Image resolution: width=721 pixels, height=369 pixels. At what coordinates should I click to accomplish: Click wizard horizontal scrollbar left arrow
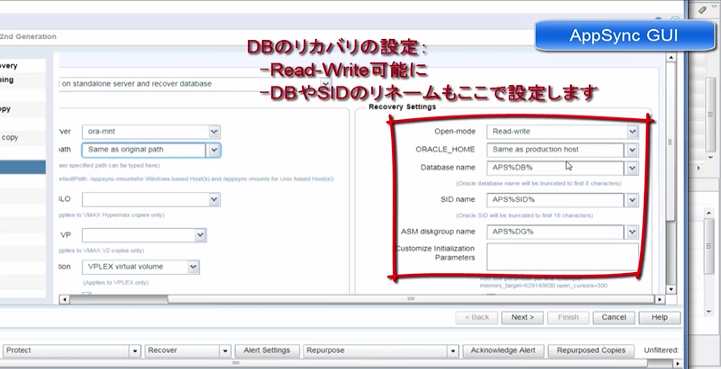[64, 299]
